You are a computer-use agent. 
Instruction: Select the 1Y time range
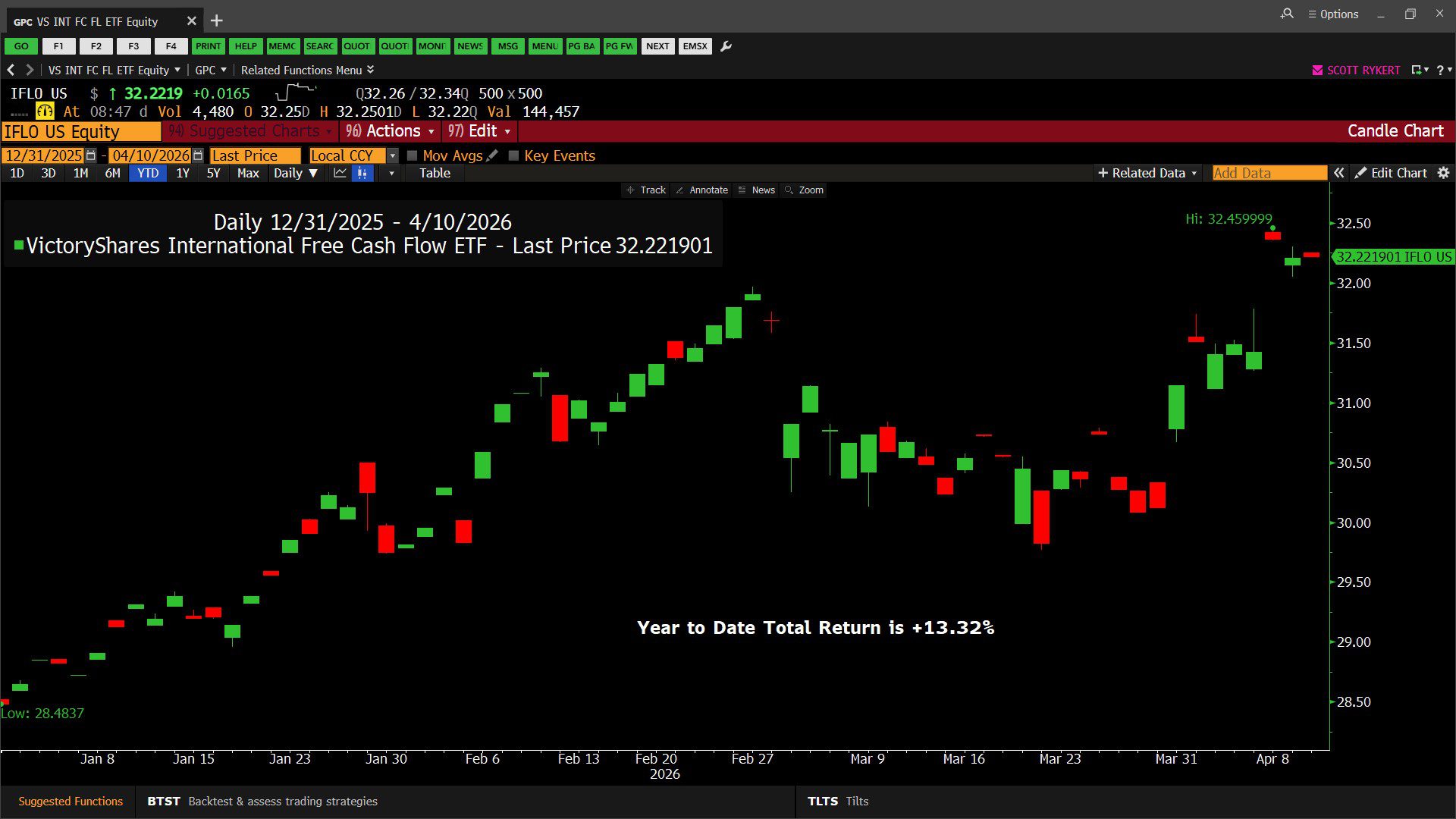click(x=182, y=174)
